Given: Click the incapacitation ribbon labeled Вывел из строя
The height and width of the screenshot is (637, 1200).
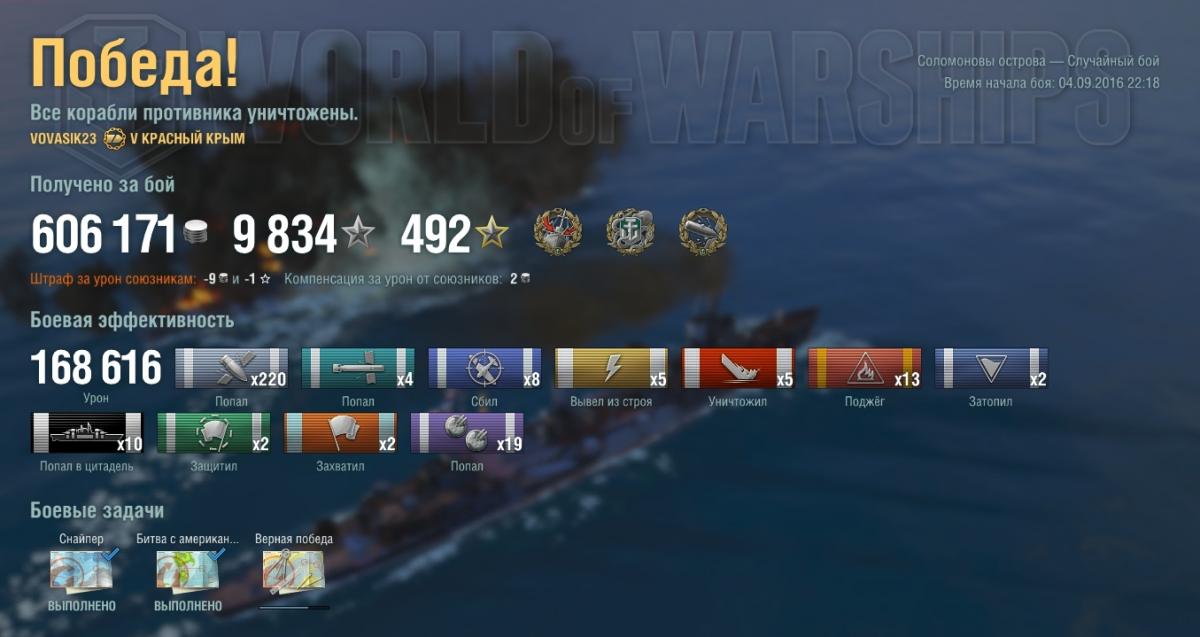Looking at the screenshot, I should pyautogui.click(x=611, y=368).
